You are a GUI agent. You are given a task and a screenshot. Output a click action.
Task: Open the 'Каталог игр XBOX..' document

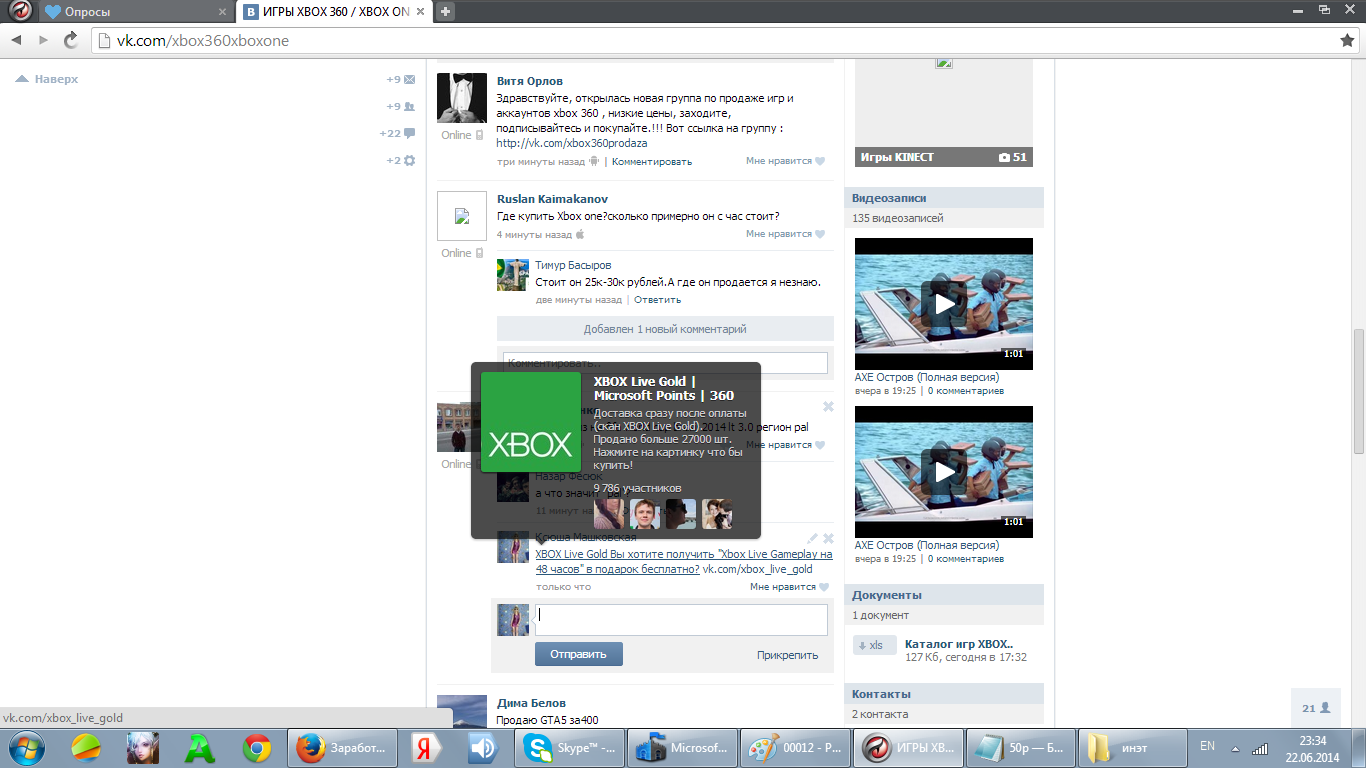959,644
